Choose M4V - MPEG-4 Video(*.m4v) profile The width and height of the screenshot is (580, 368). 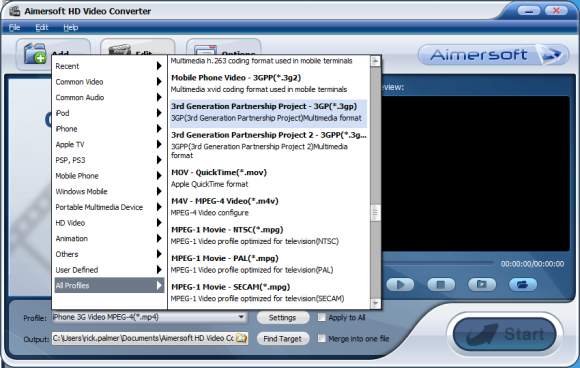[269, 206]
